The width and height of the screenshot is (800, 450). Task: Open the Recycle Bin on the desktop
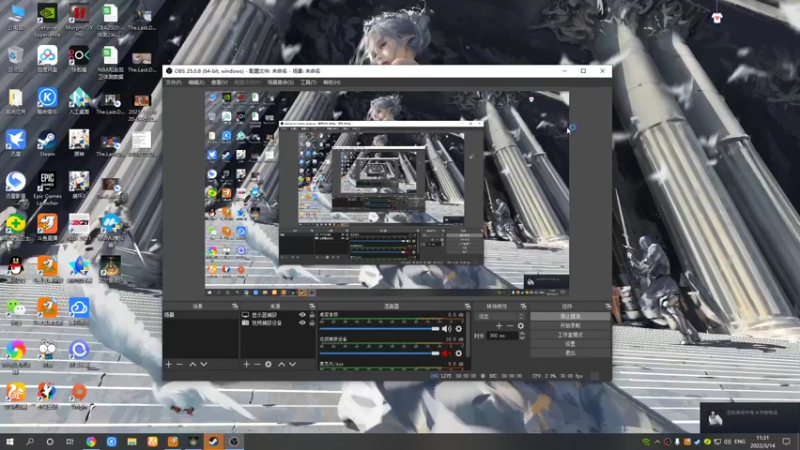point(15,59)
